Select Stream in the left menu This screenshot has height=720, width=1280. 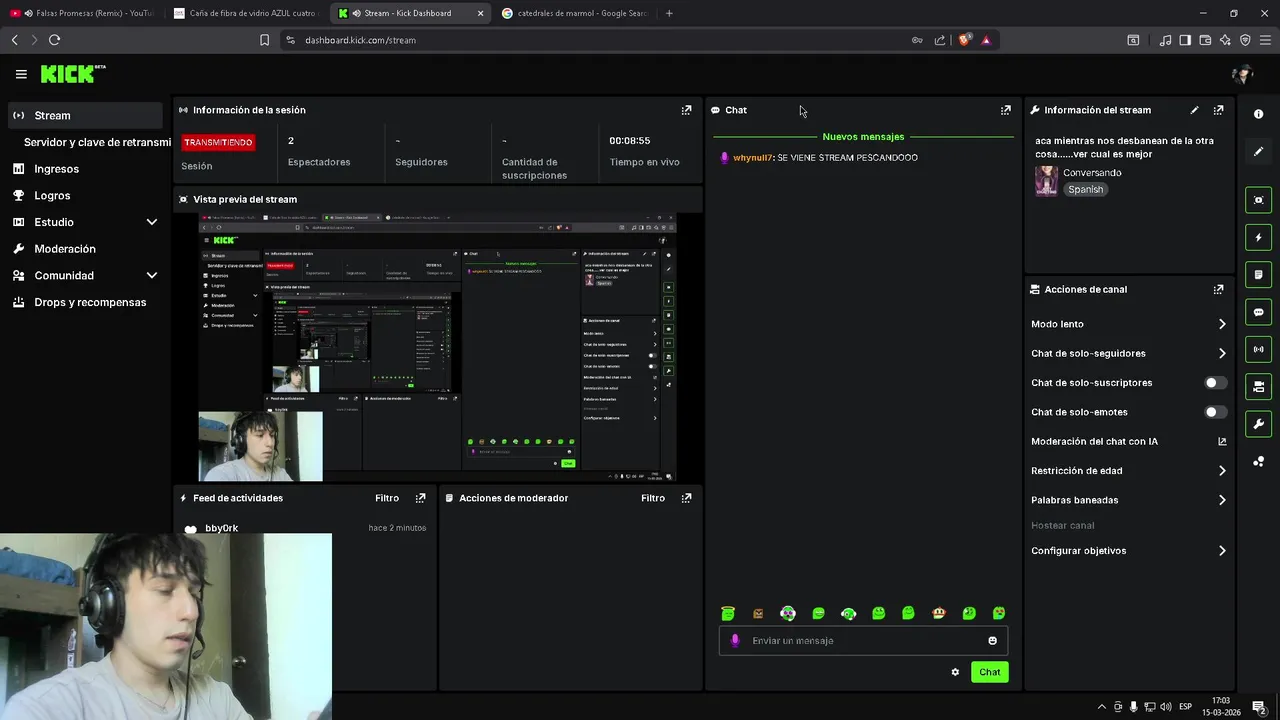pyautogui.click(x=84, y=115)
